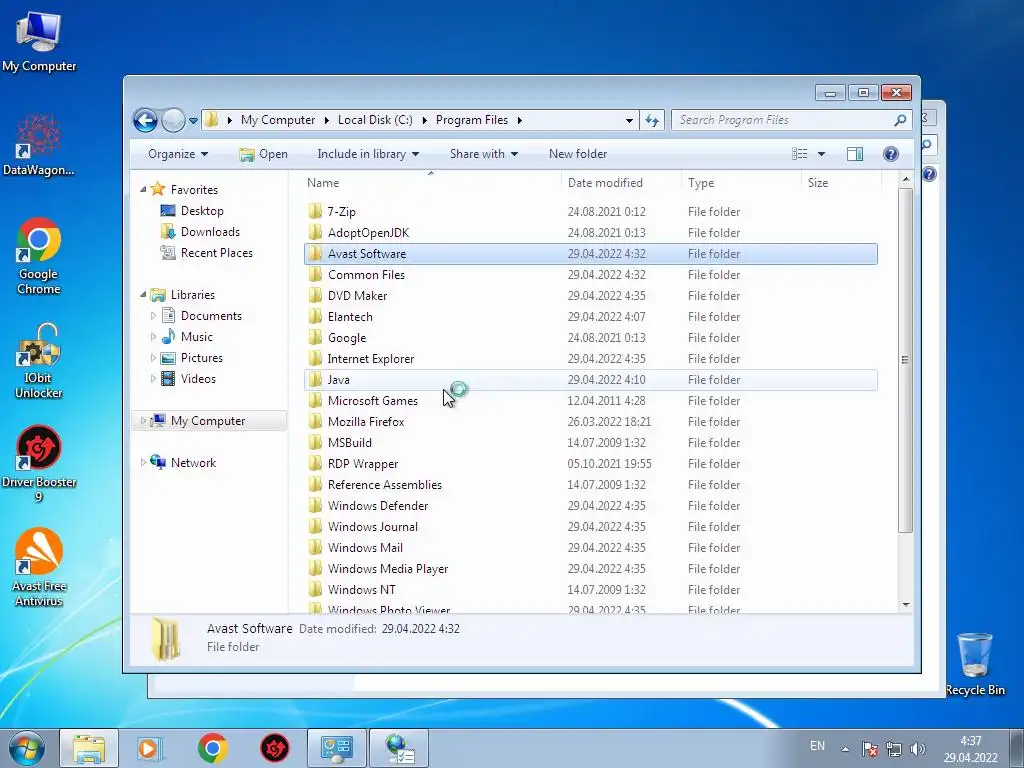Screen dimensions: 1024x768
Task: Click the Back navigation arrow
Action: tap(145, 120)
